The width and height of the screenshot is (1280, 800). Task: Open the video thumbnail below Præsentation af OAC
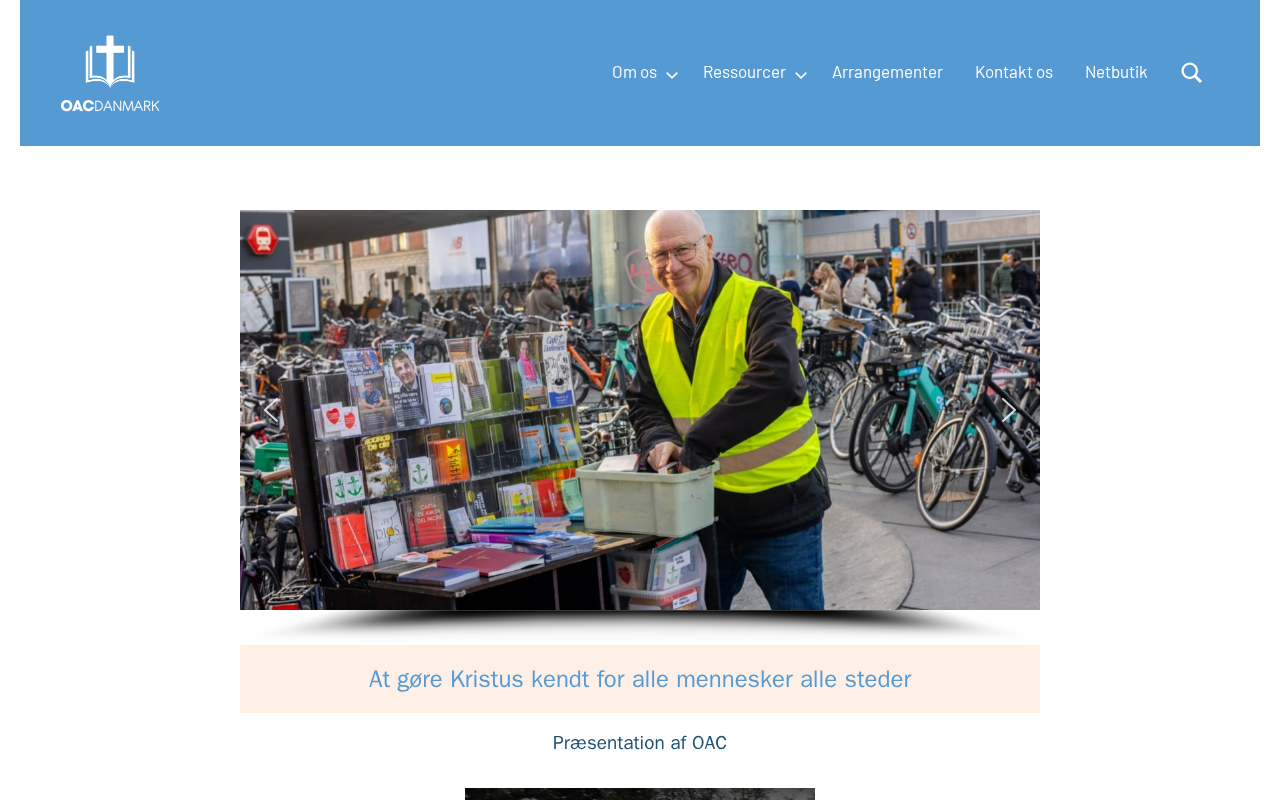point(640,794)
